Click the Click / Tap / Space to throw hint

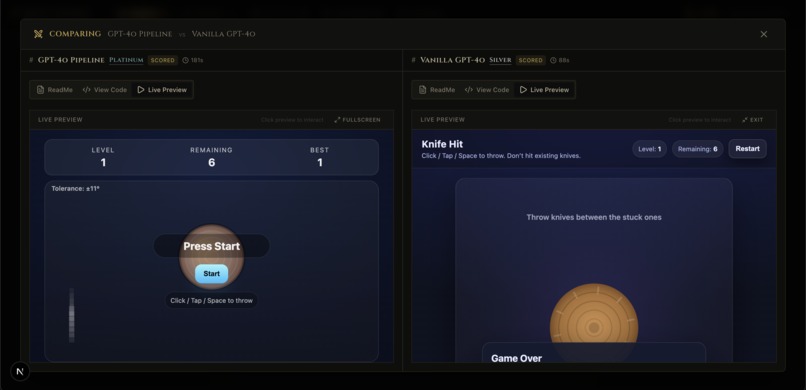[211, 301]
